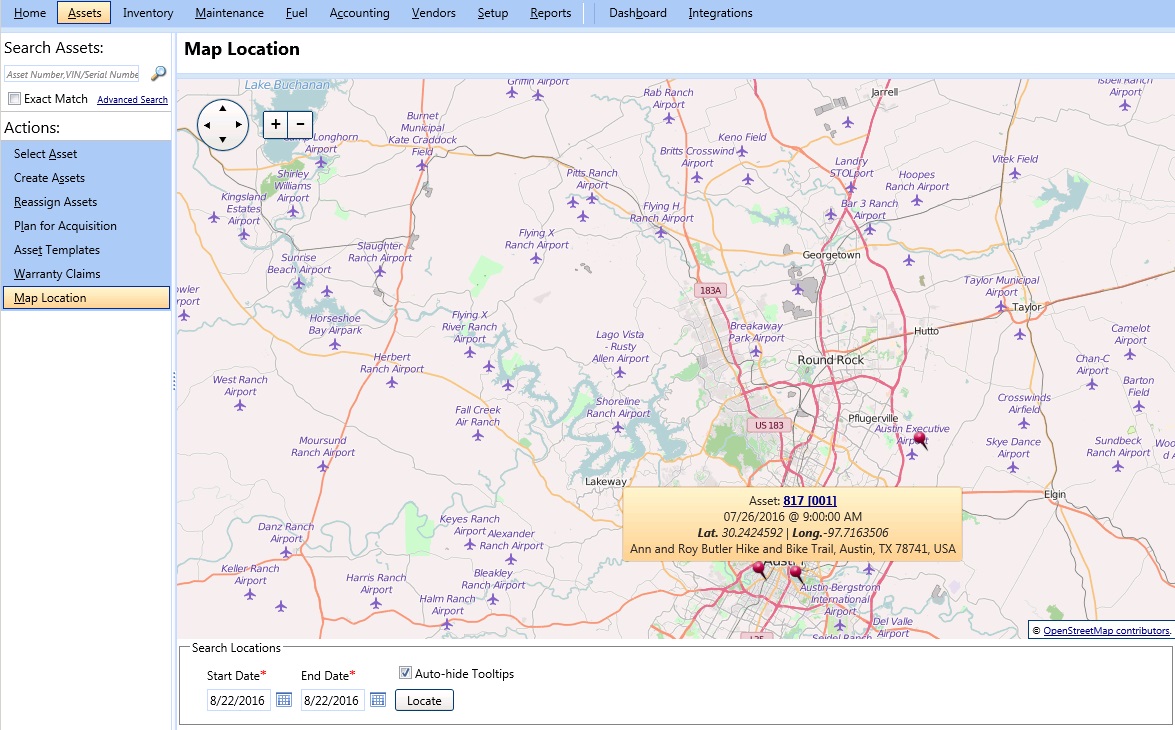Pan the map down arrow

(223, 140)
